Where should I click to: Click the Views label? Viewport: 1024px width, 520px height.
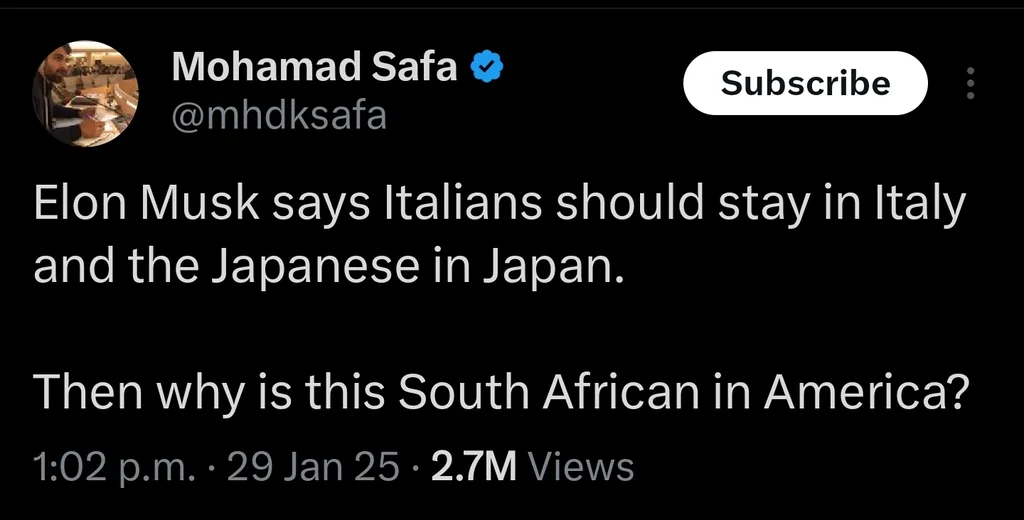580,467
